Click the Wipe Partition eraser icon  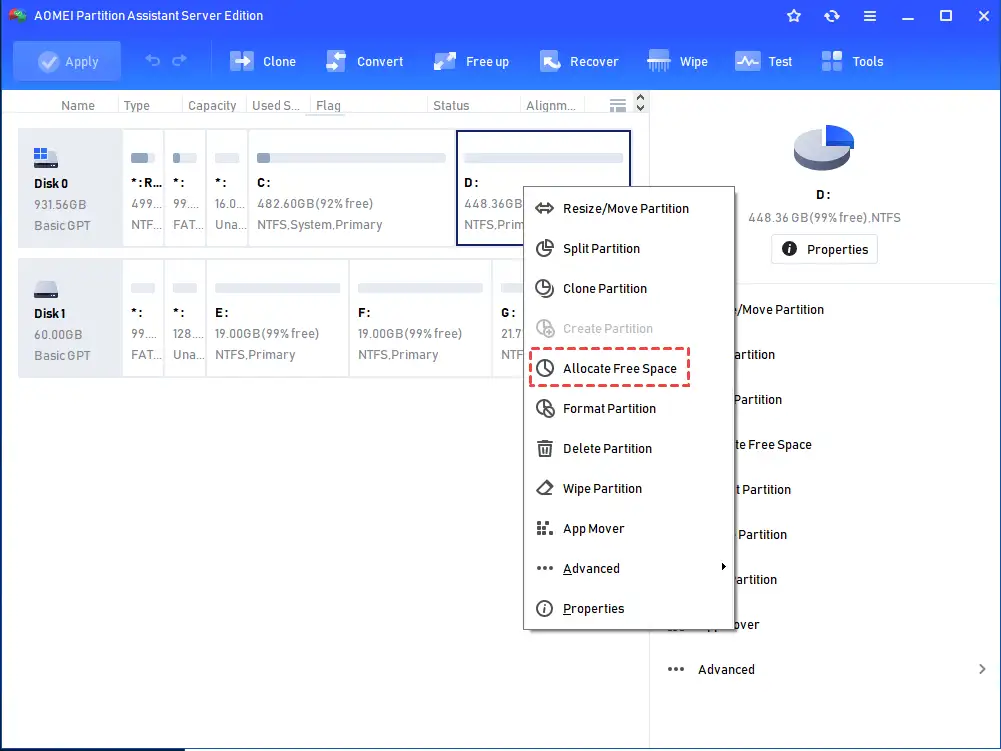[545, 489]
